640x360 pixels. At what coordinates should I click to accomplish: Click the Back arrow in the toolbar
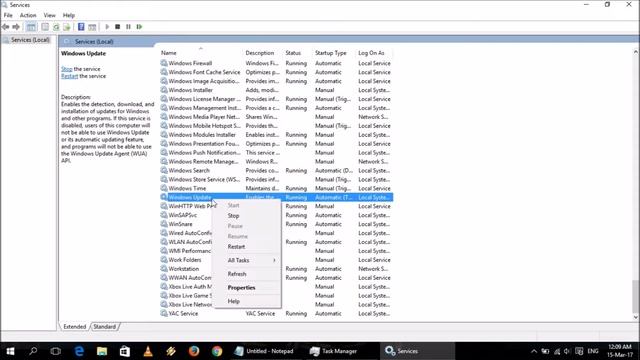click(6, 27)
